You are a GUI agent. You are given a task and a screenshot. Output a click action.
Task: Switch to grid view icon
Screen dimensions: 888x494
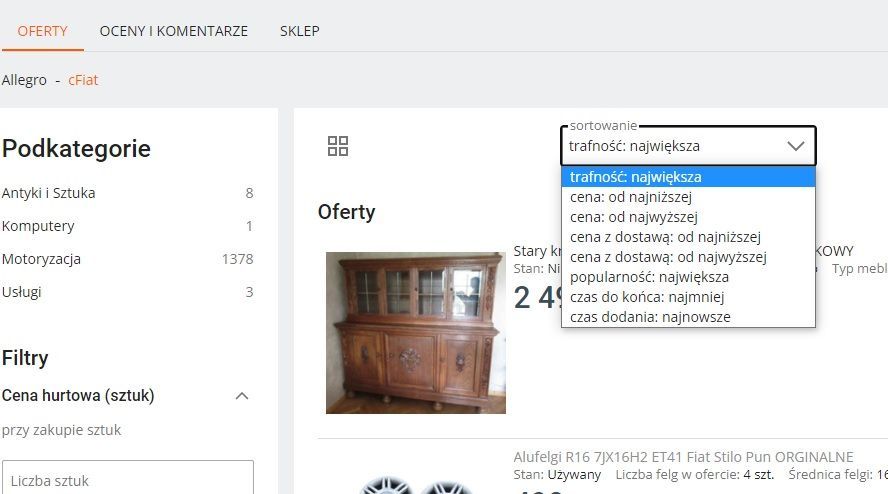pyautogui.click(x=338, y=146)
